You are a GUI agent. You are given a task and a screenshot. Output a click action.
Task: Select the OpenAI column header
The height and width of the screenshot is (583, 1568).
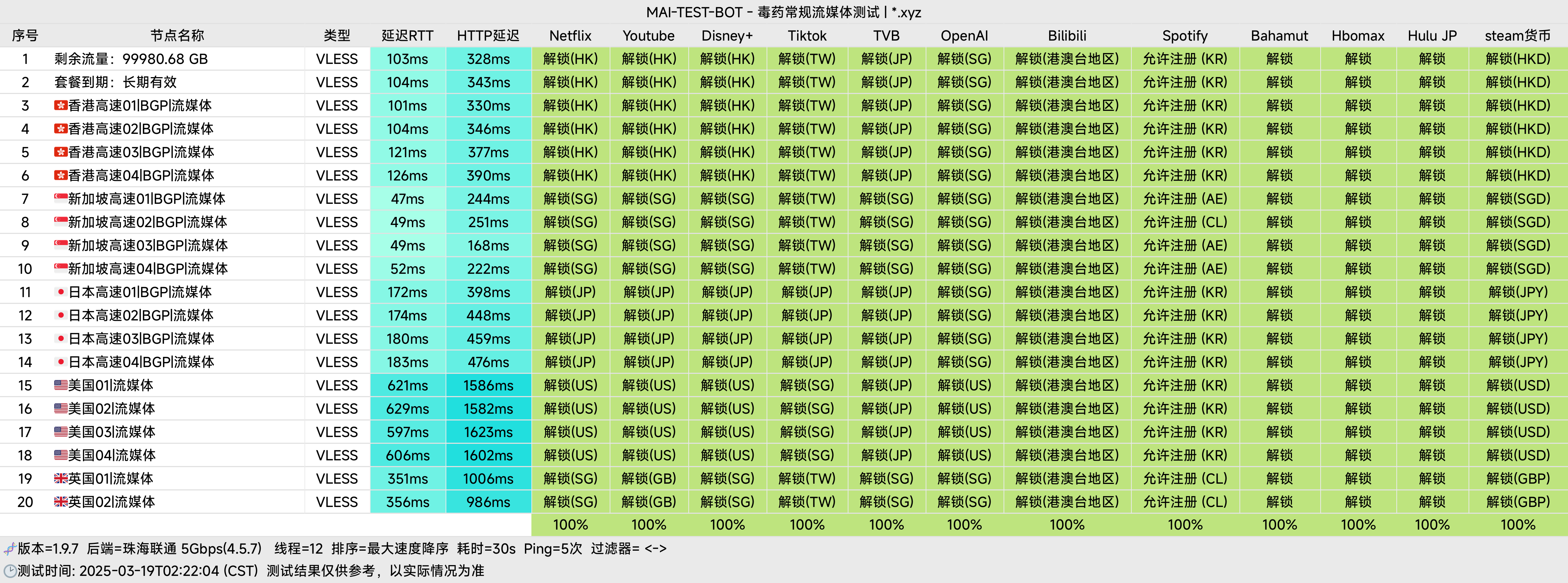(964, 35)
